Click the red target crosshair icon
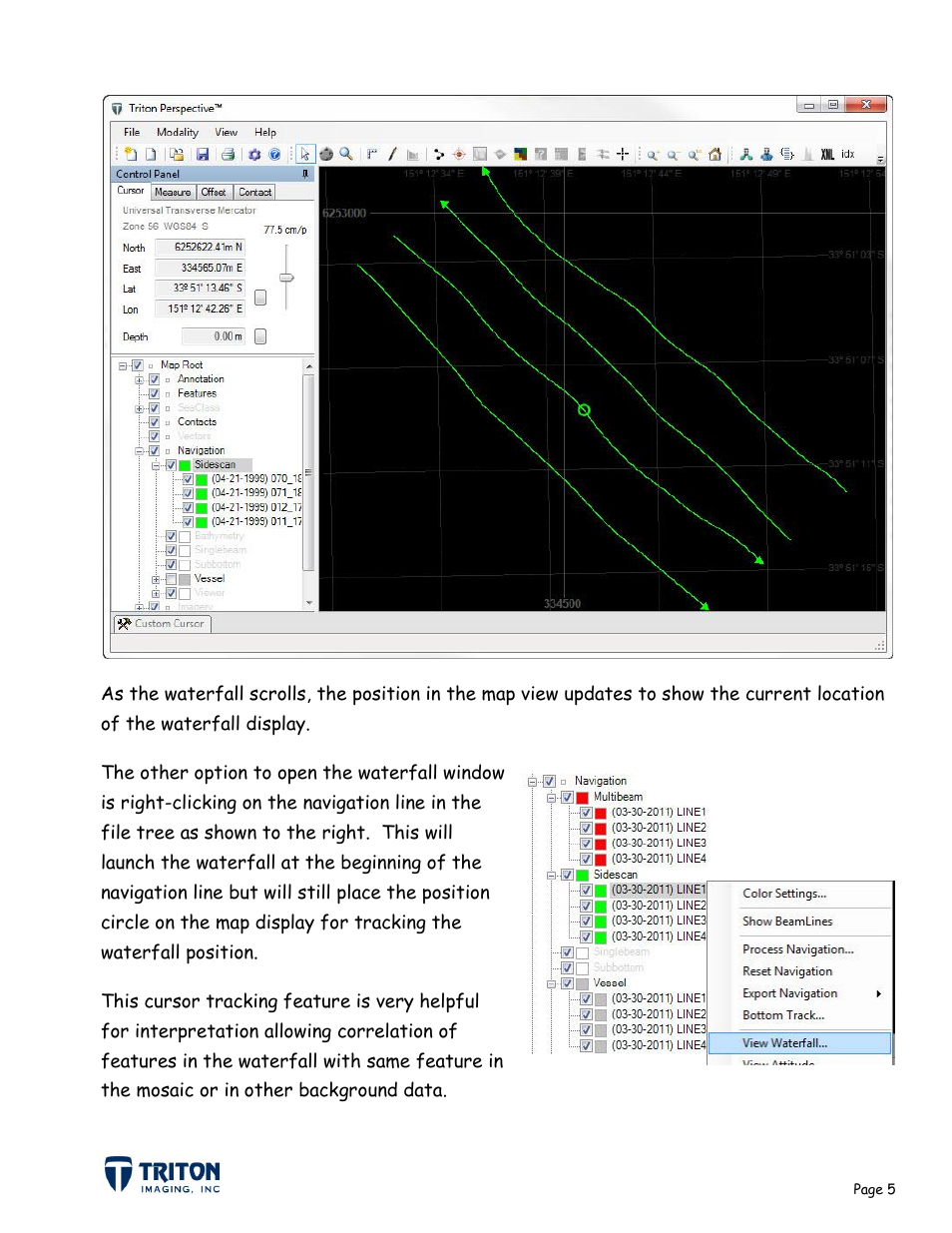 [459, 154]
